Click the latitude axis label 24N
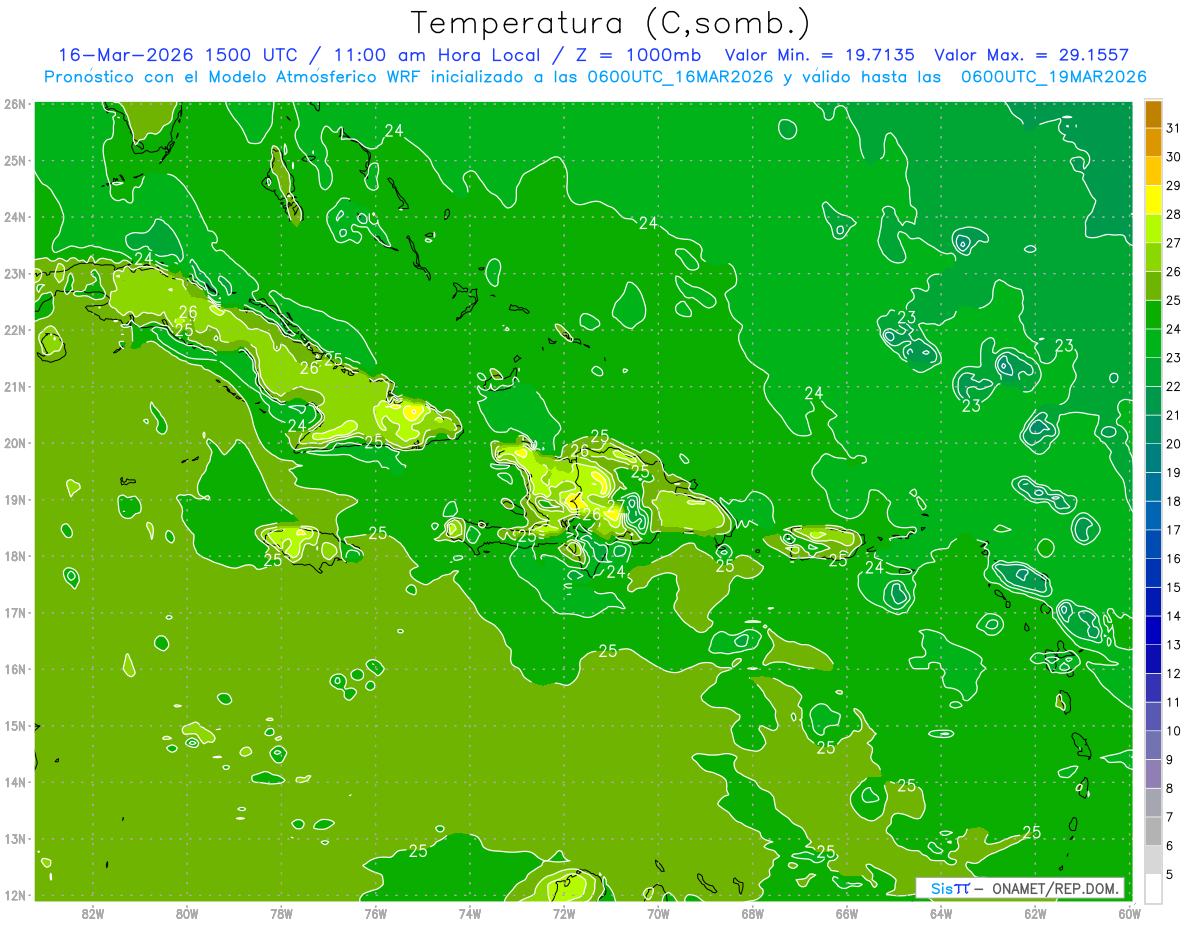Viewport: 1200px width, 927px height. coord(15,217)
